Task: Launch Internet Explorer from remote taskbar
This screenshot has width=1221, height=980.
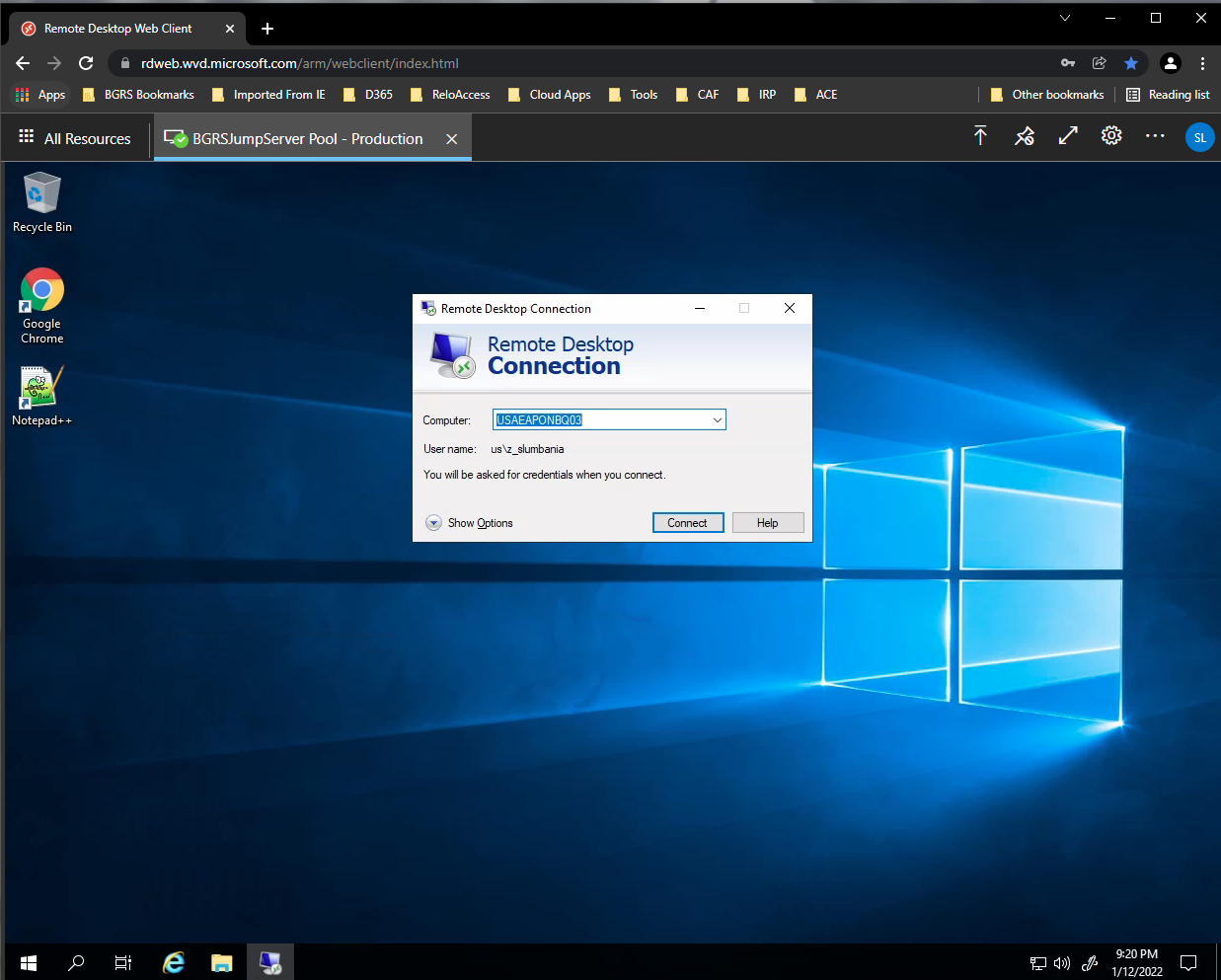Action: point(174,962)
